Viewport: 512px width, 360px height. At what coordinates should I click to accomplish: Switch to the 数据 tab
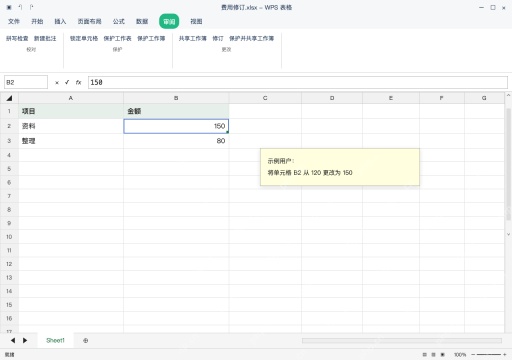pos(142,22)
